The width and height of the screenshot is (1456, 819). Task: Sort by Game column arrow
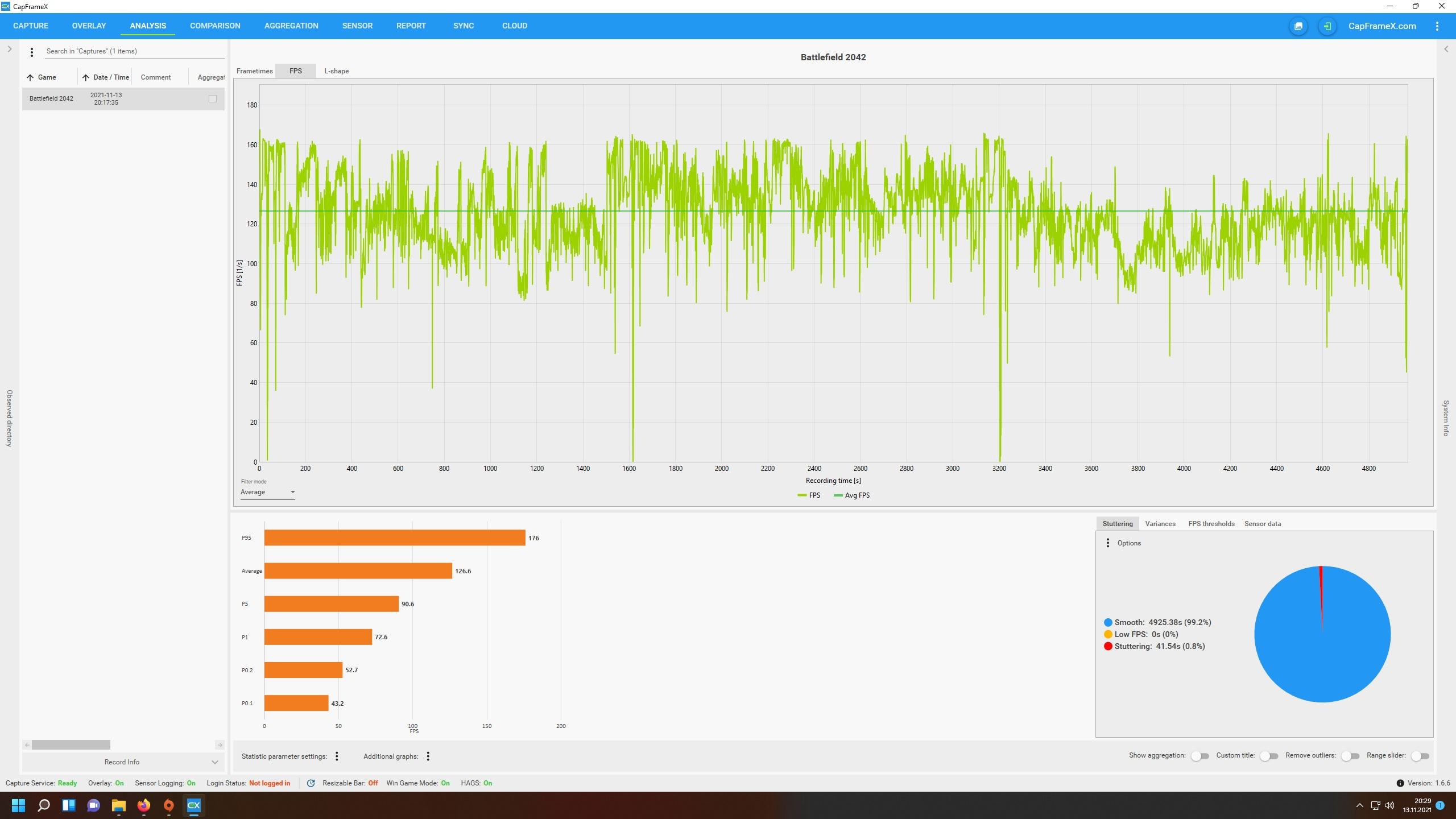30,77
